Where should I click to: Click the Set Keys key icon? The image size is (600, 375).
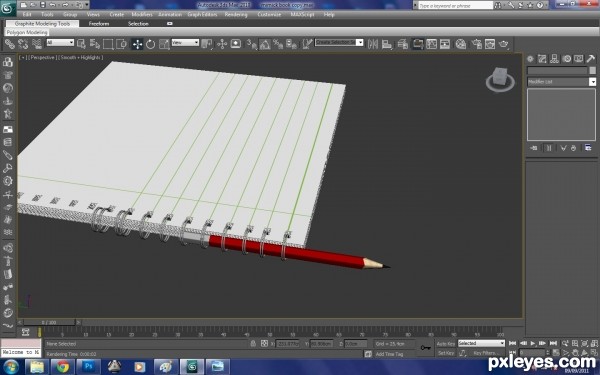point(425,348)
